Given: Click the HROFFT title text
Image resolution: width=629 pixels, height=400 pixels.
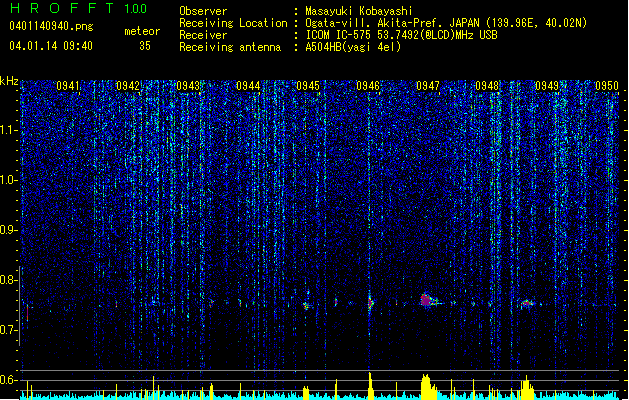Looking at the screenshot, I should (62, 8).
